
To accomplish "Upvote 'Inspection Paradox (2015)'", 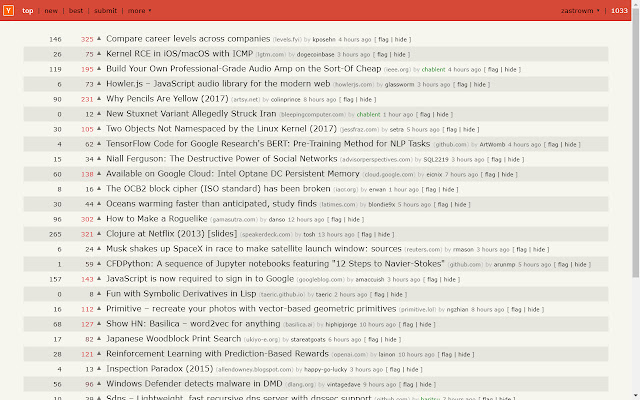I will coord(99,369).
